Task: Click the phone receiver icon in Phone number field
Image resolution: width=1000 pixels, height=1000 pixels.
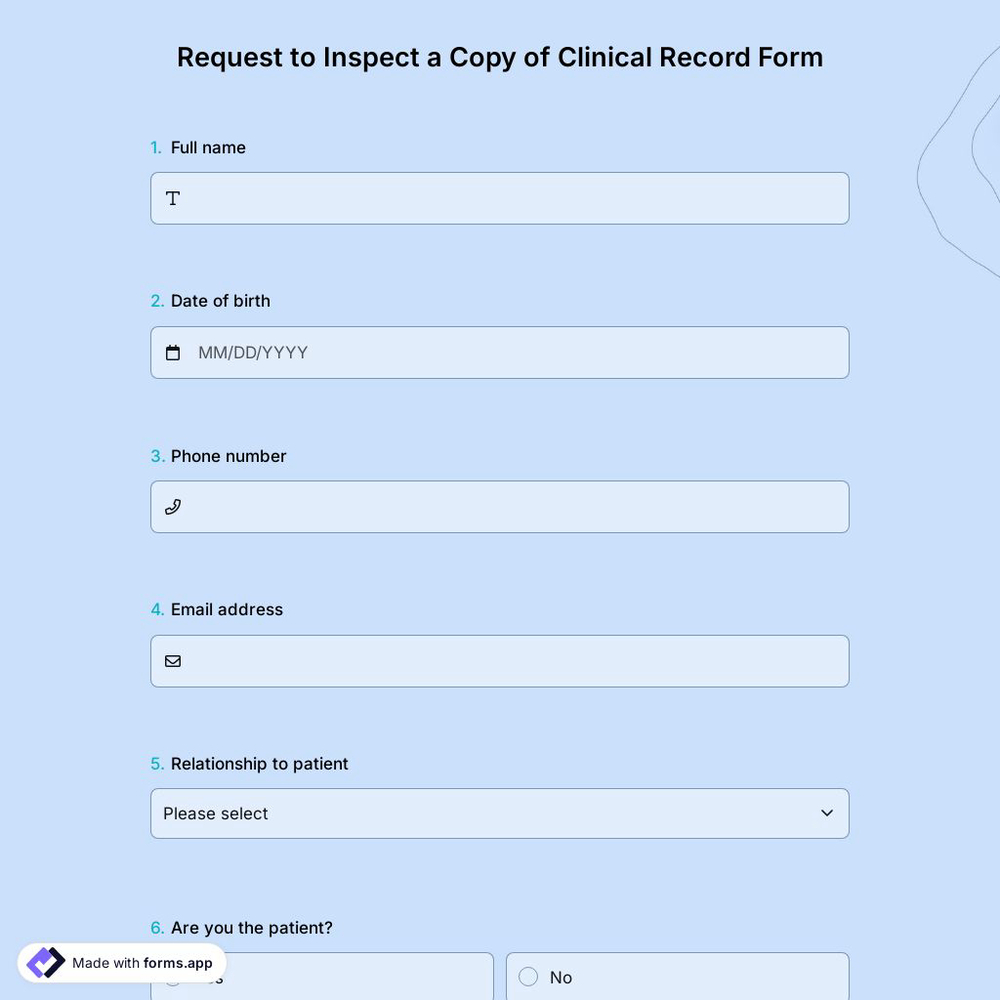Action: pyautogui.click(x=172, y=506)
